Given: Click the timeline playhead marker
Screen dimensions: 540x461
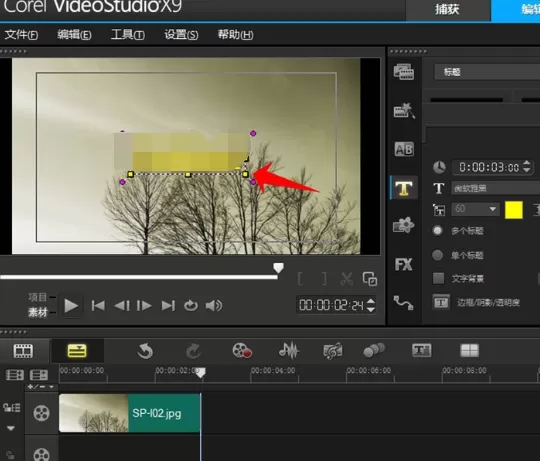Looking at the screenshot, I should [201, 373].
